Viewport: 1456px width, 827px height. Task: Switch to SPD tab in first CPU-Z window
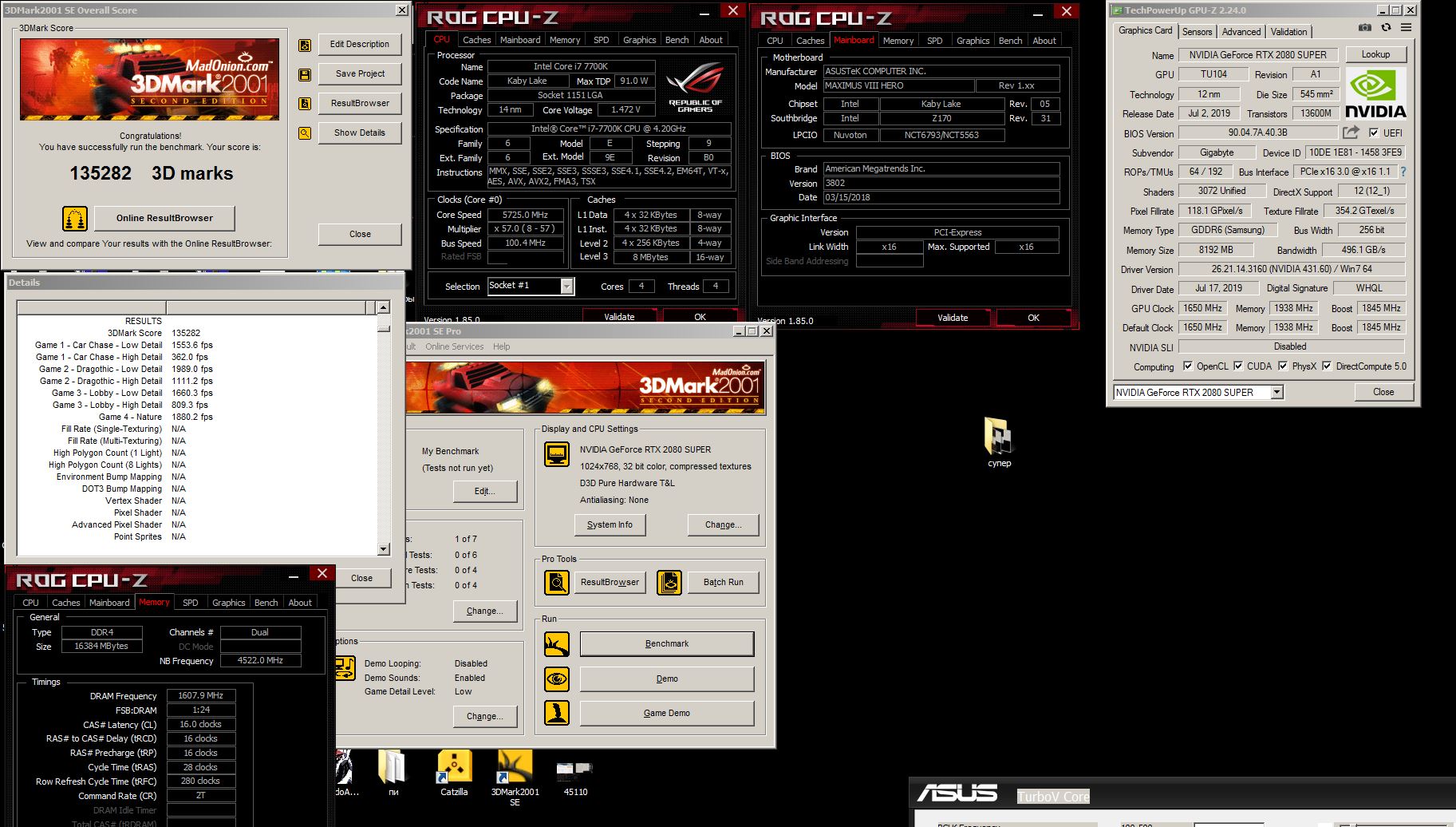point(601,40)
